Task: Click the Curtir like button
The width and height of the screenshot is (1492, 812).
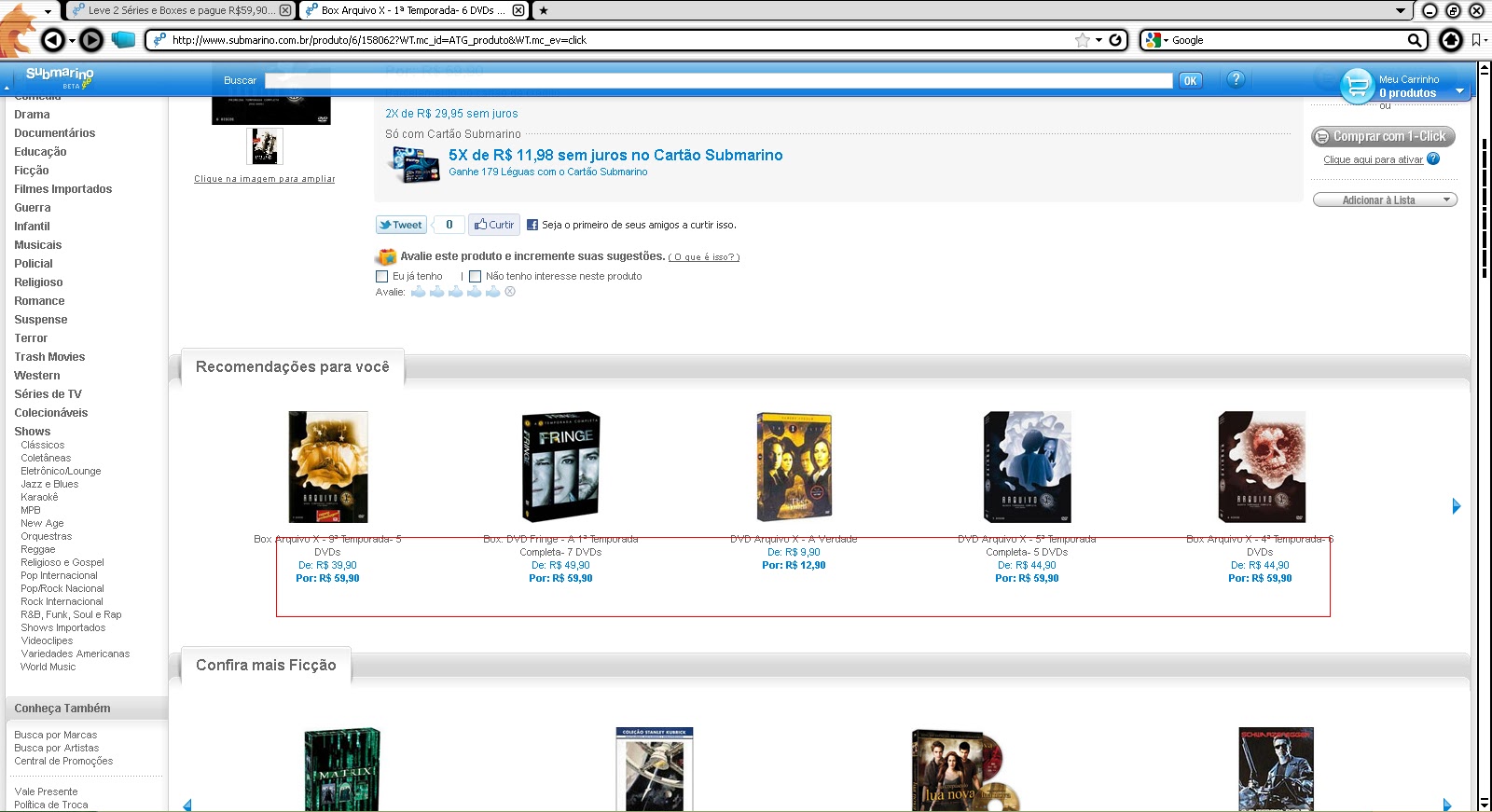Action: pyautogui.click(x=493, y=225)
